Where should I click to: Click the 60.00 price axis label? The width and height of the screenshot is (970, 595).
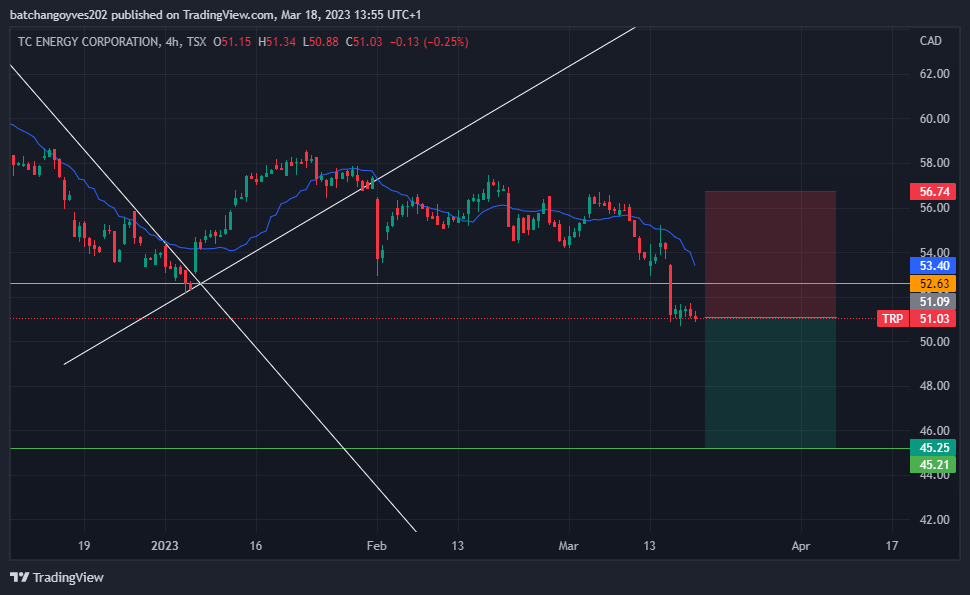click(934, 119)
